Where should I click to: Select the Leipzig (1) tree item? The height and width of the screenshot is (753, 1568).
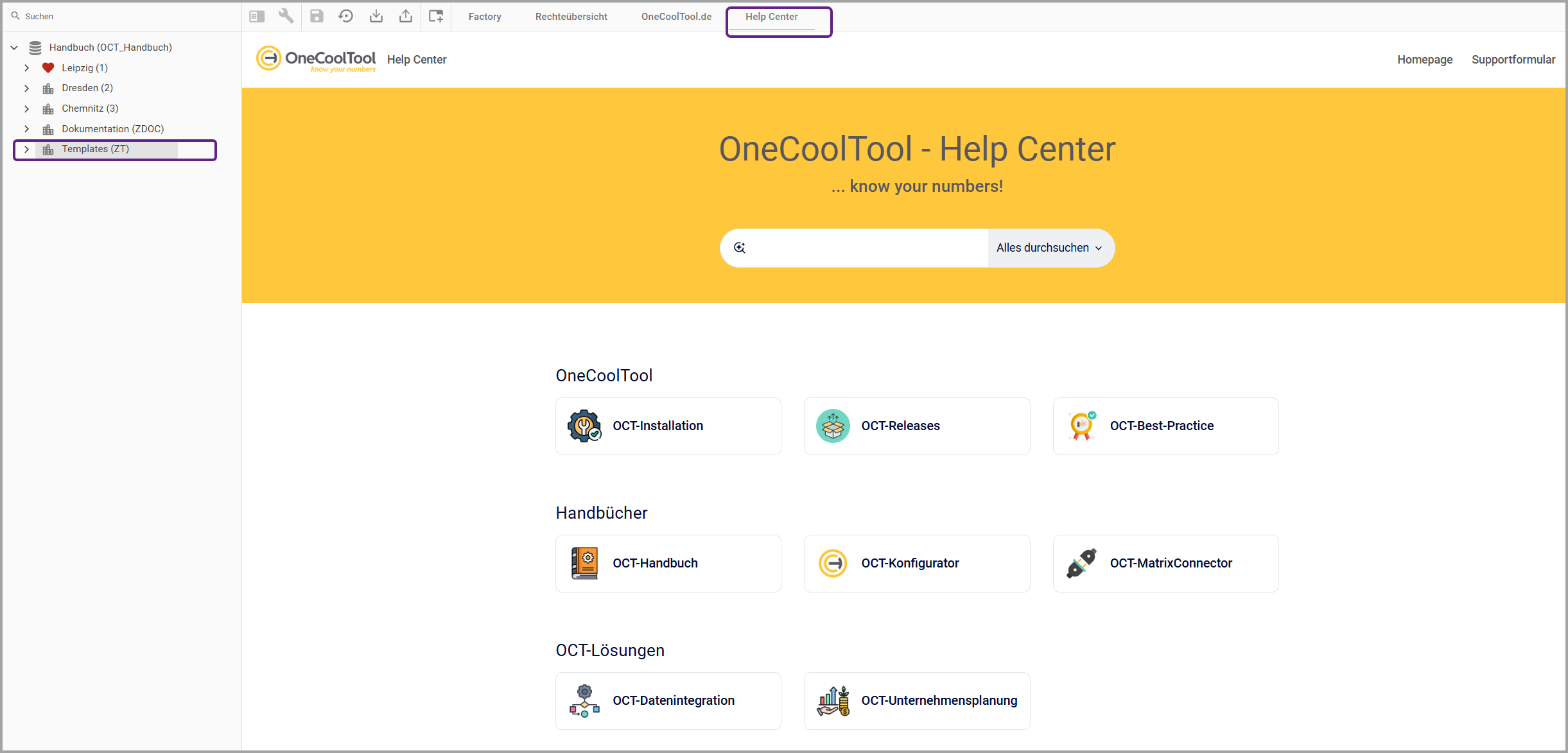(x=85, y=68)
